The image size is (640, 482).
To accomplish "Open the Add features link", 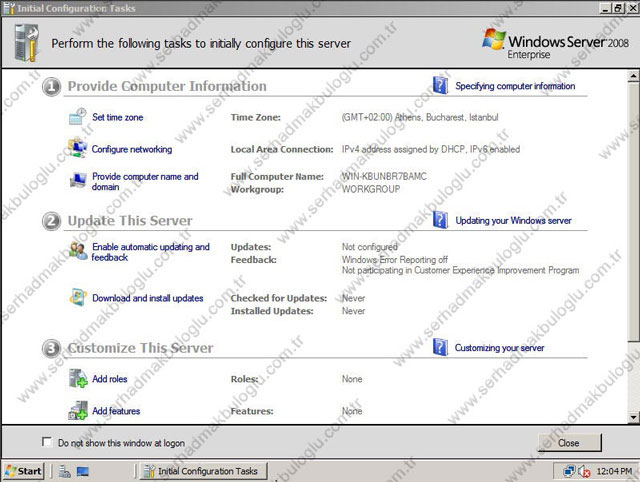I will click(116, 411).
